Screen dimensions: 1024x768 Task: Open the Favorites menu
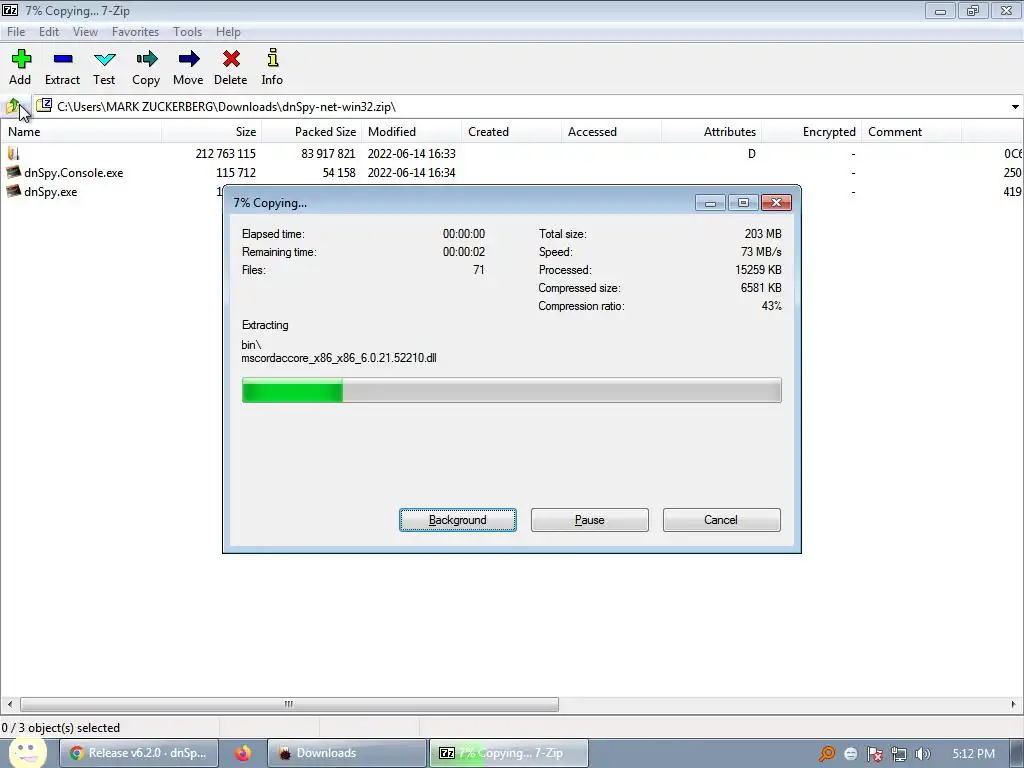[x=135, y=31]
